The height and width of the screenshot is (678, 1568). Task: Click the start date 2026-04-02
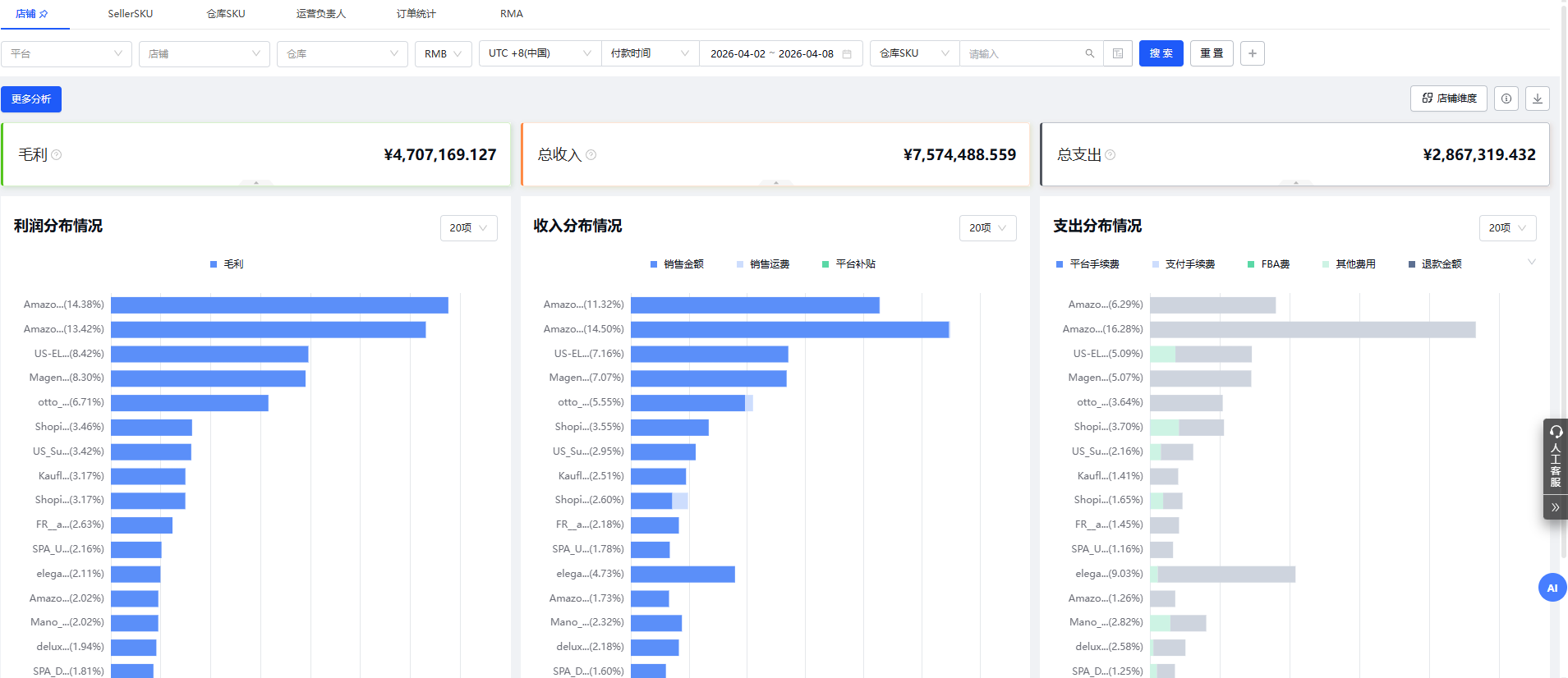[x=738, y=54]
